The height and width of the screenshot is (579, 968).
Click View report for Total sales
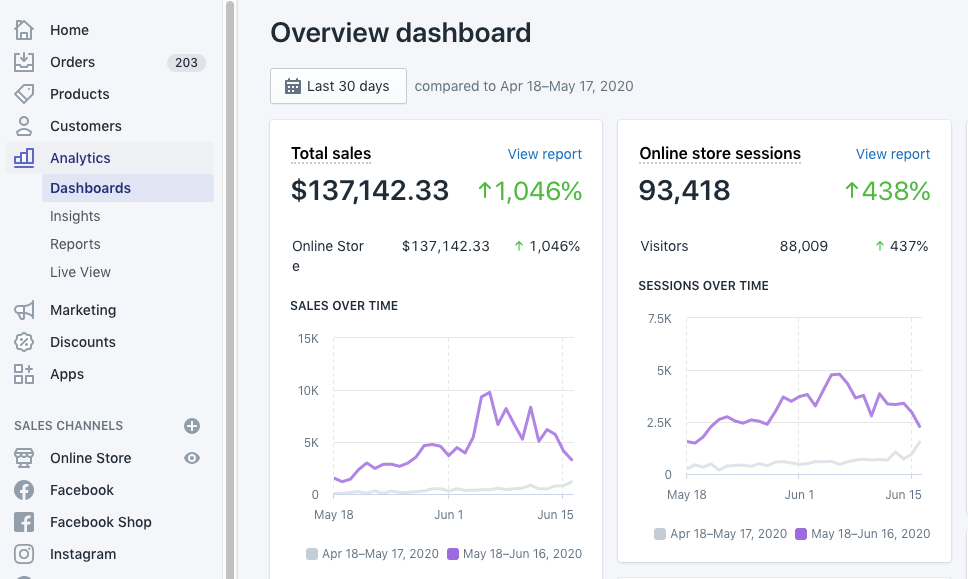coord(544,153)
